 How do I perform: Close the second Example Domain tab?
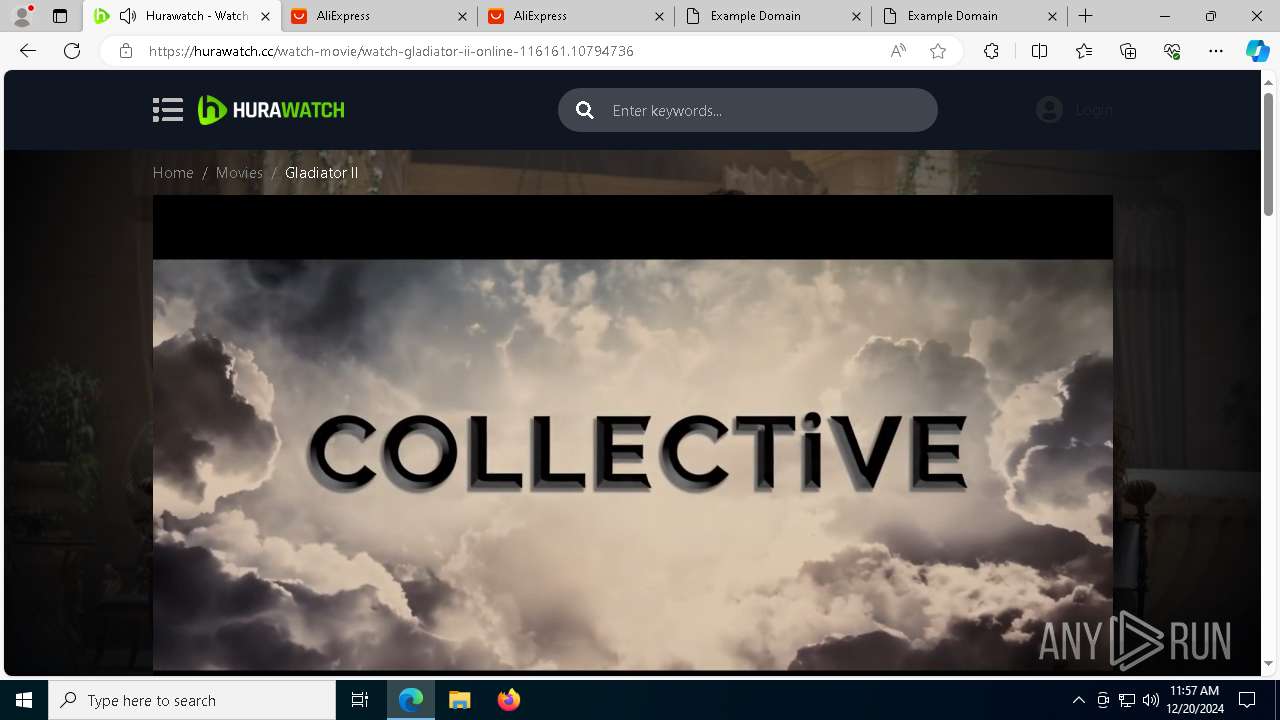pyautogui.click(x=1053, y=16)
